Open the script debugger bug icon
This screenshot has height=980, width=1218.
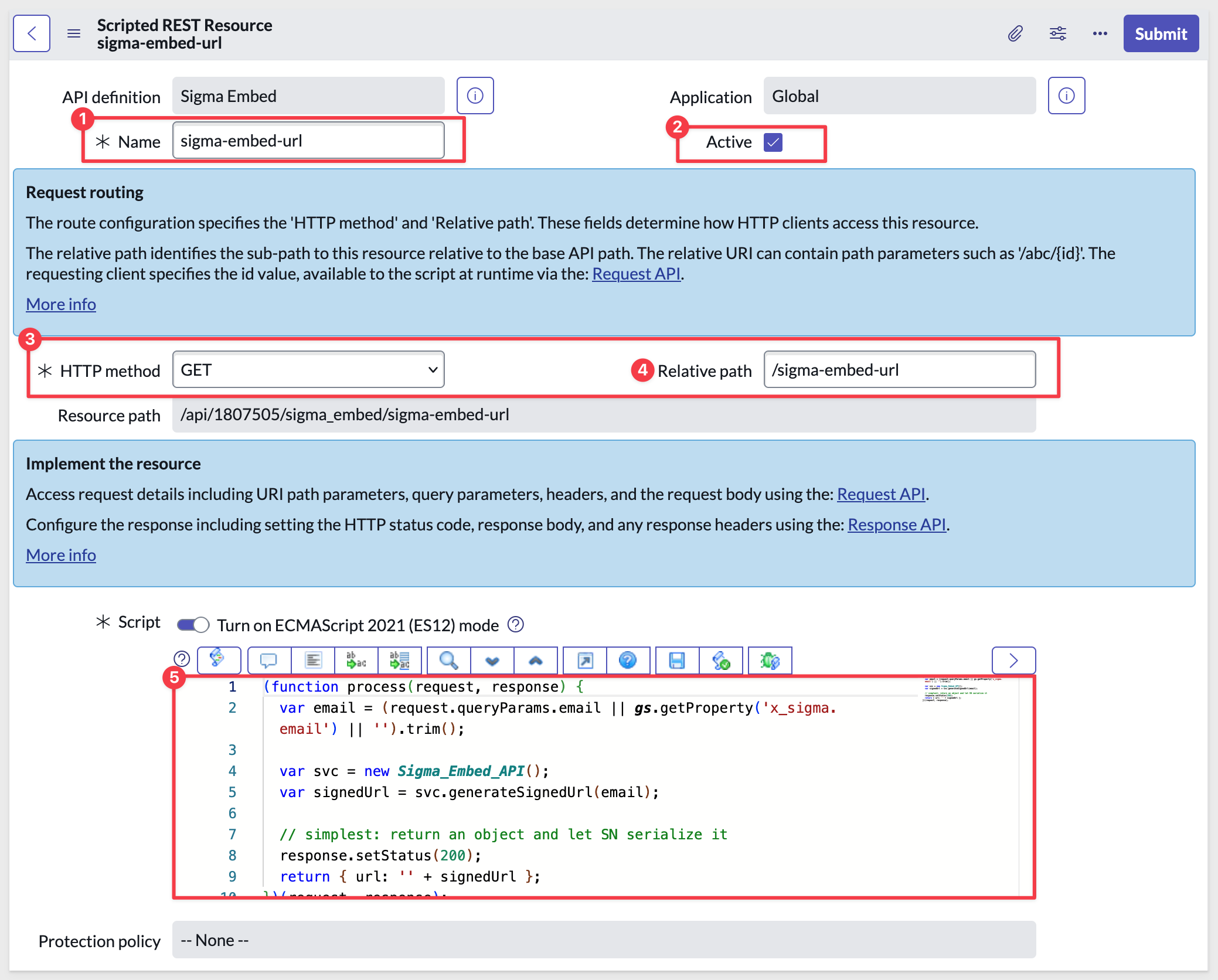770,660
